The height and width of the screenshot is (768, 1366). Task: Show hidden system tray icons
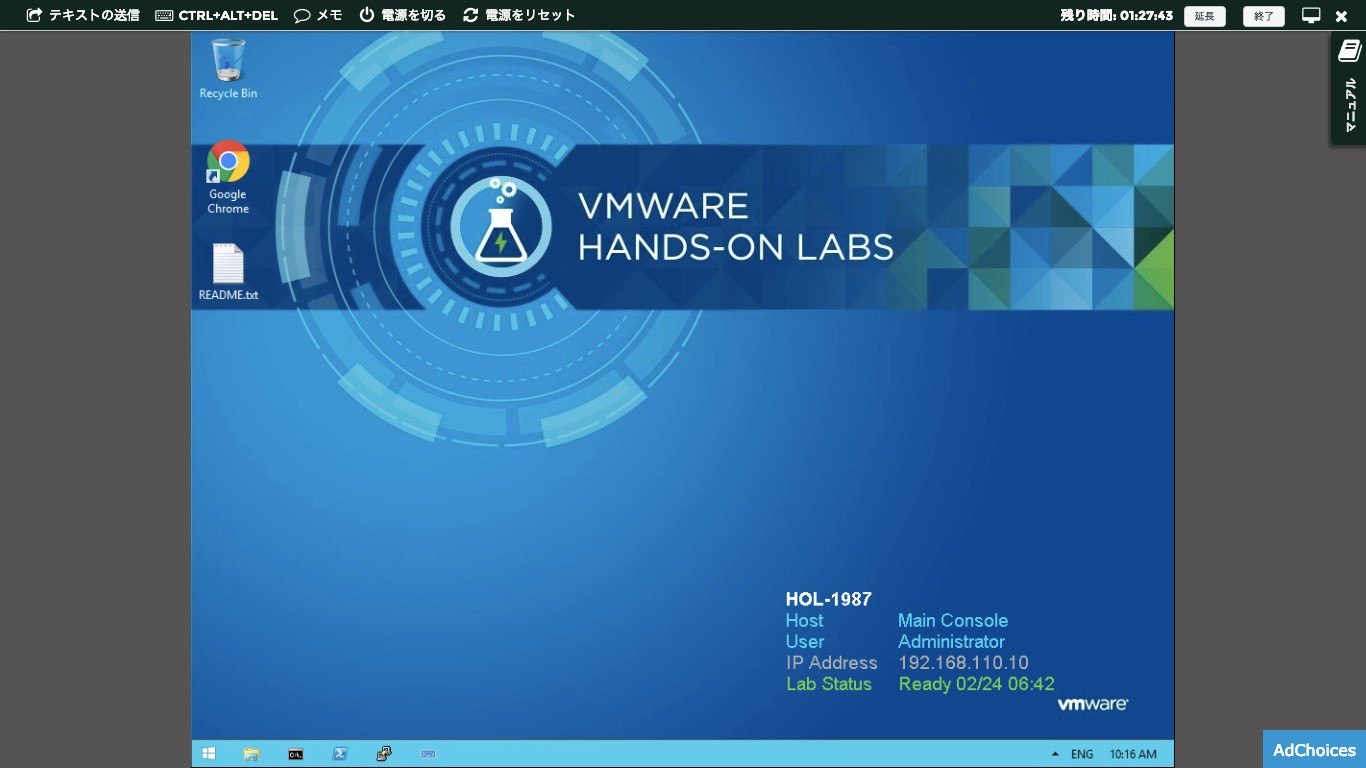click(1055, 754)
